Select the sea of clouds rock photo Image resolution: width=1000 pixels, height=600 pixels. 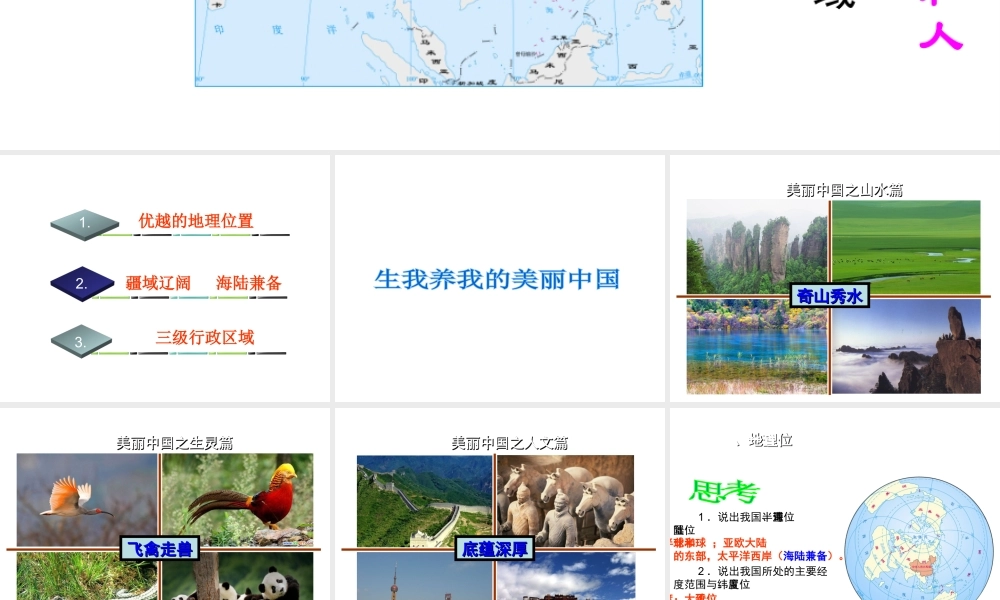click(906, 346)
